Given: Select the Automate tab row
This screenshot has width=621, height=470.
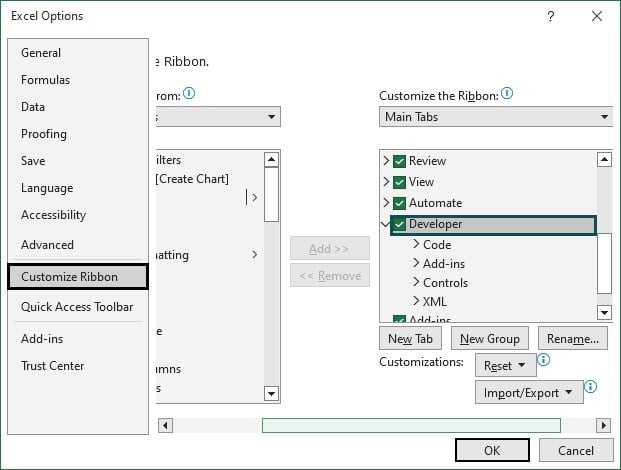Looking at the screenshot, I should [436, 203].
